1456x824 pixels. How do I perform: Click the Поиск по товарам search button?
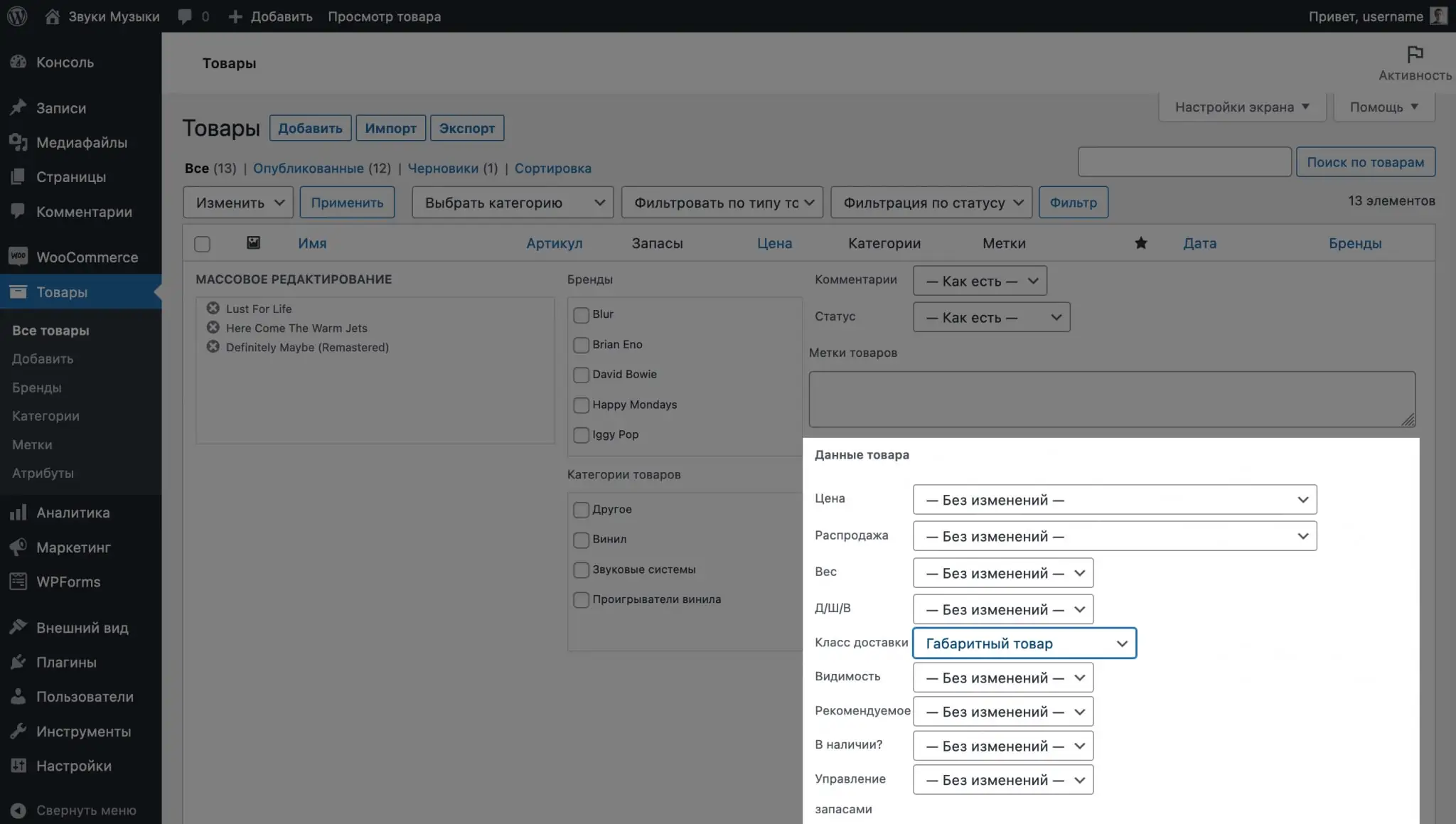coord(1365,162)
